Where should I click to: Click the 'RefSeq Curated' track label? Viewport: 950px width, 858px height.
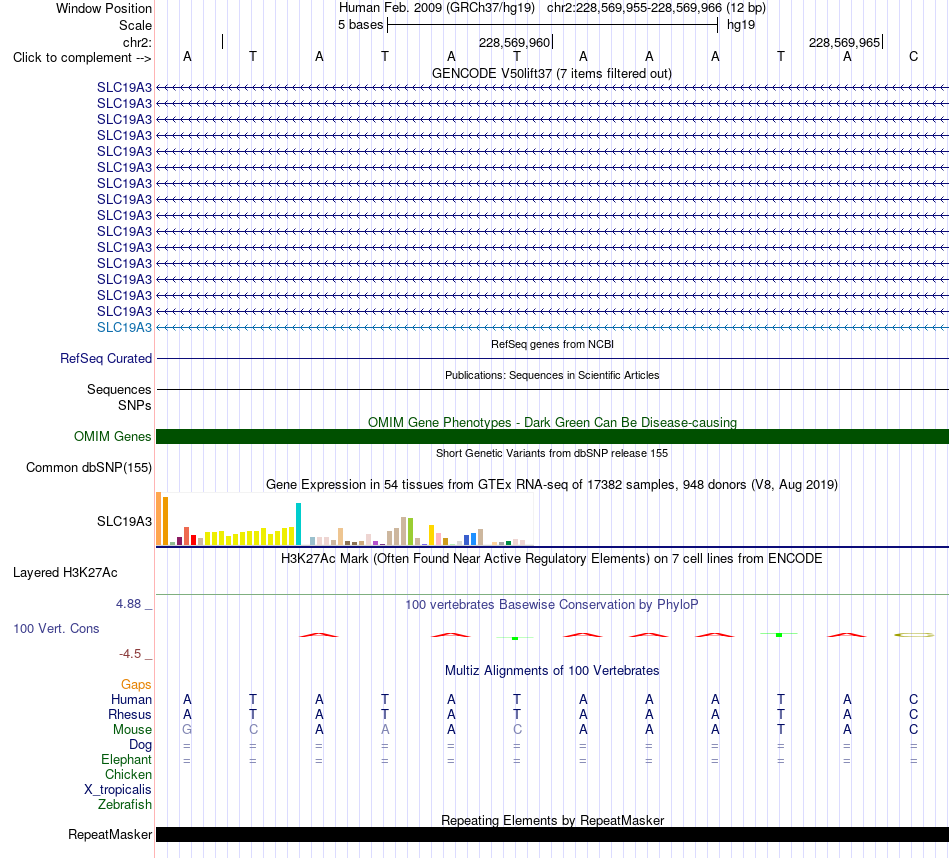click(x=106, y=358)
